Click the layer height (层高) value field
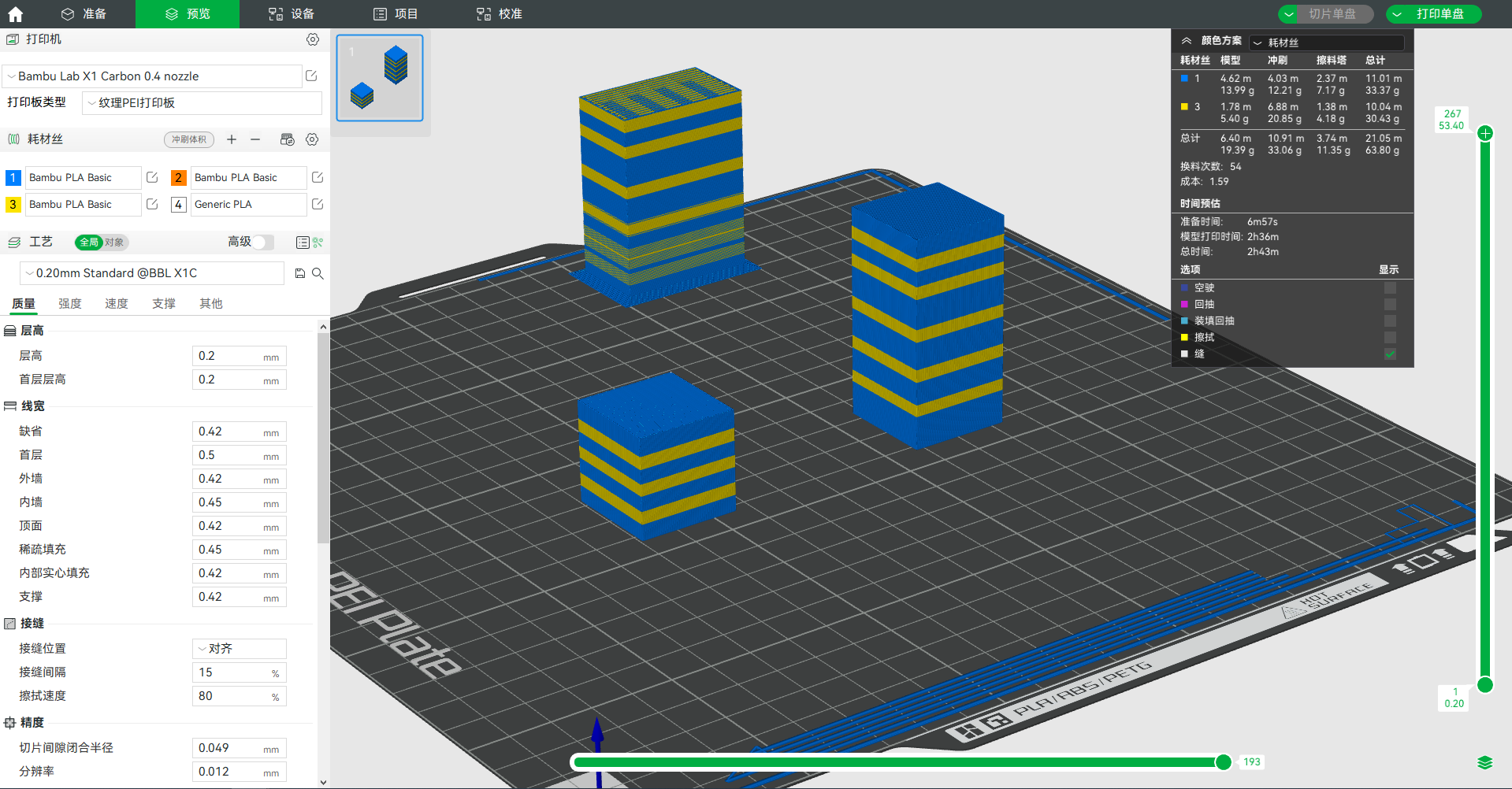This screenshot has width=1512, height=789. pos(240,356)
